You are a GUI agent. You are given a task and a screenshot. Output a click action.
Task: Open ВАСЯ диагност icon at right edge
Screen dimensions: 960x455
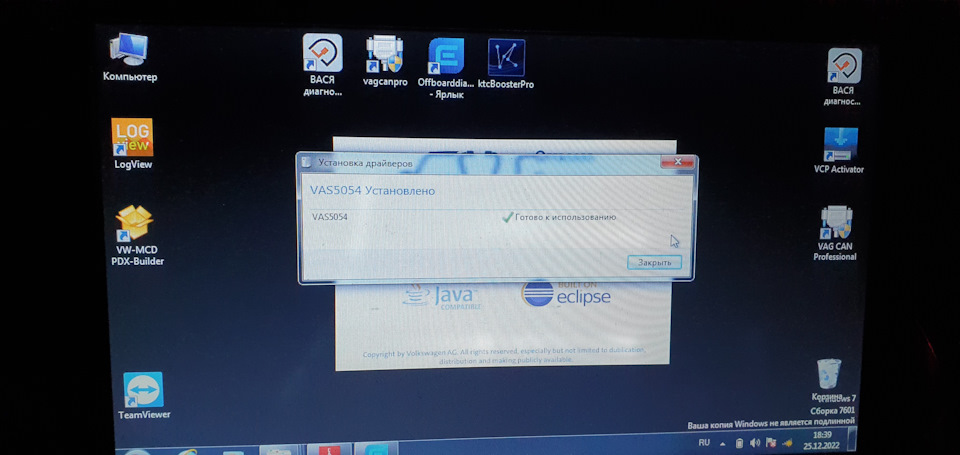(x=844, y=77)
